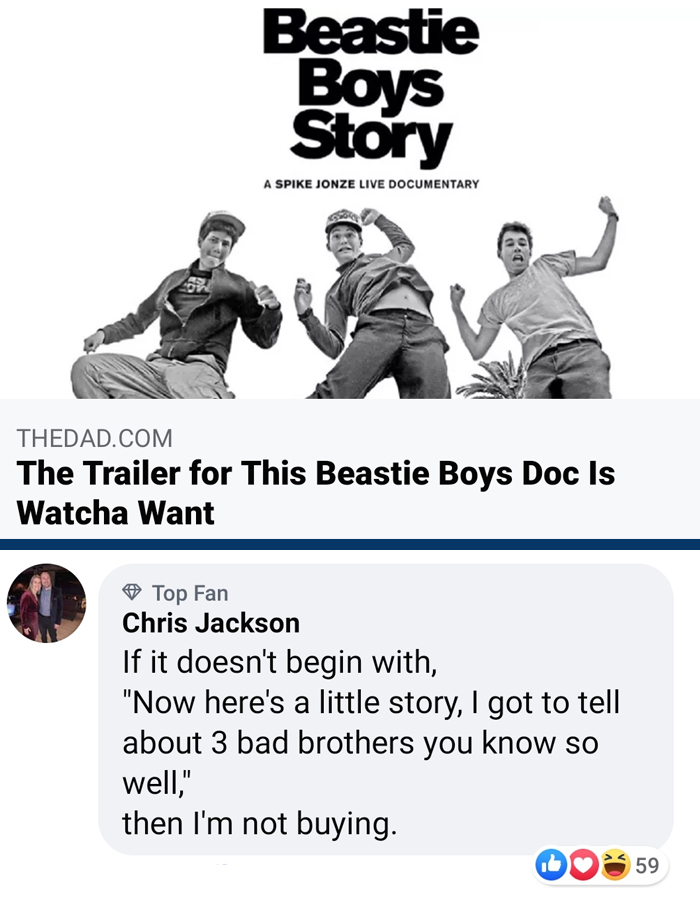700x900 pixels.
Task: Click the middle jumping man in the poster
Action: click(372, 303)
